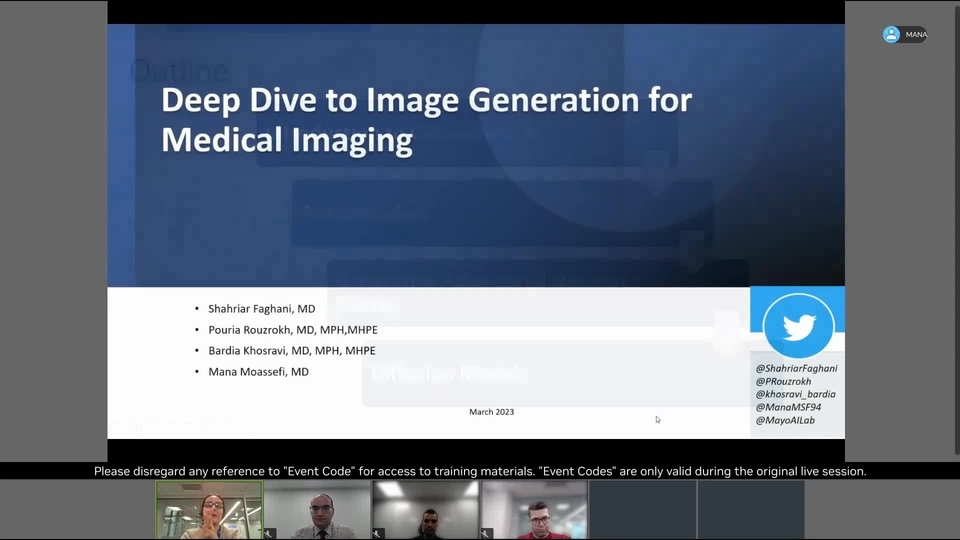The width and height of the screenshot is (960, 540).
Task: Click the slide title Deep Dive to Image Generation
Action: pos(426,120)
